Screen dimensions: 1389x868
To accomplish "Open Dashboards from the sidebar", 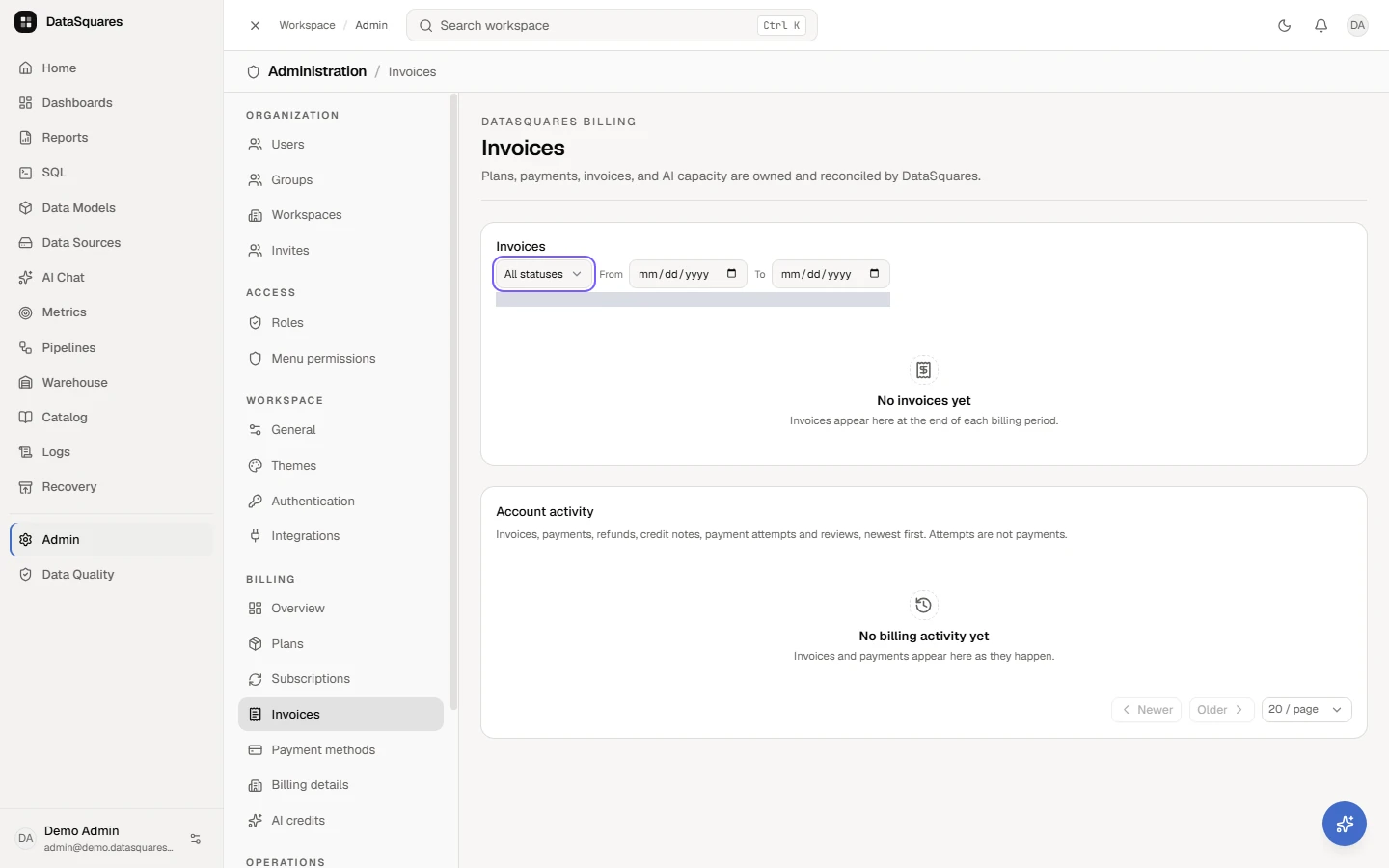I will point(112,103).
